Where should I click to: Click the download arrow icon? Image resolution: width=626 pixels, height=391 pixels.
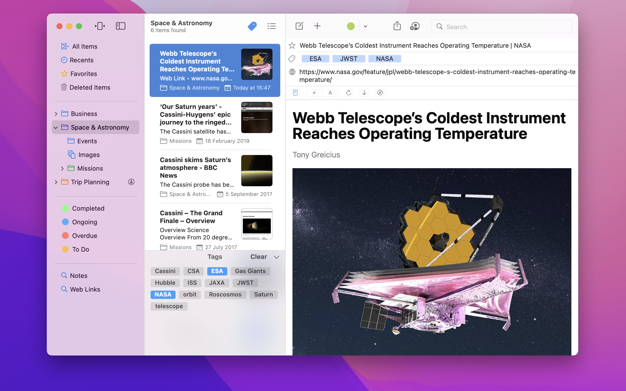pos(364,93)
